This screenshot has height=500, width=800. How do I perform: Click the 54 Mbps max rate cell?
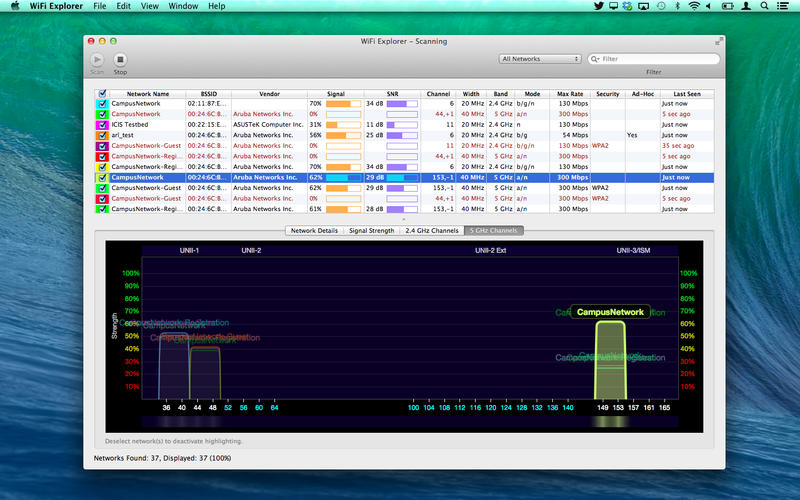coord(573,135)
